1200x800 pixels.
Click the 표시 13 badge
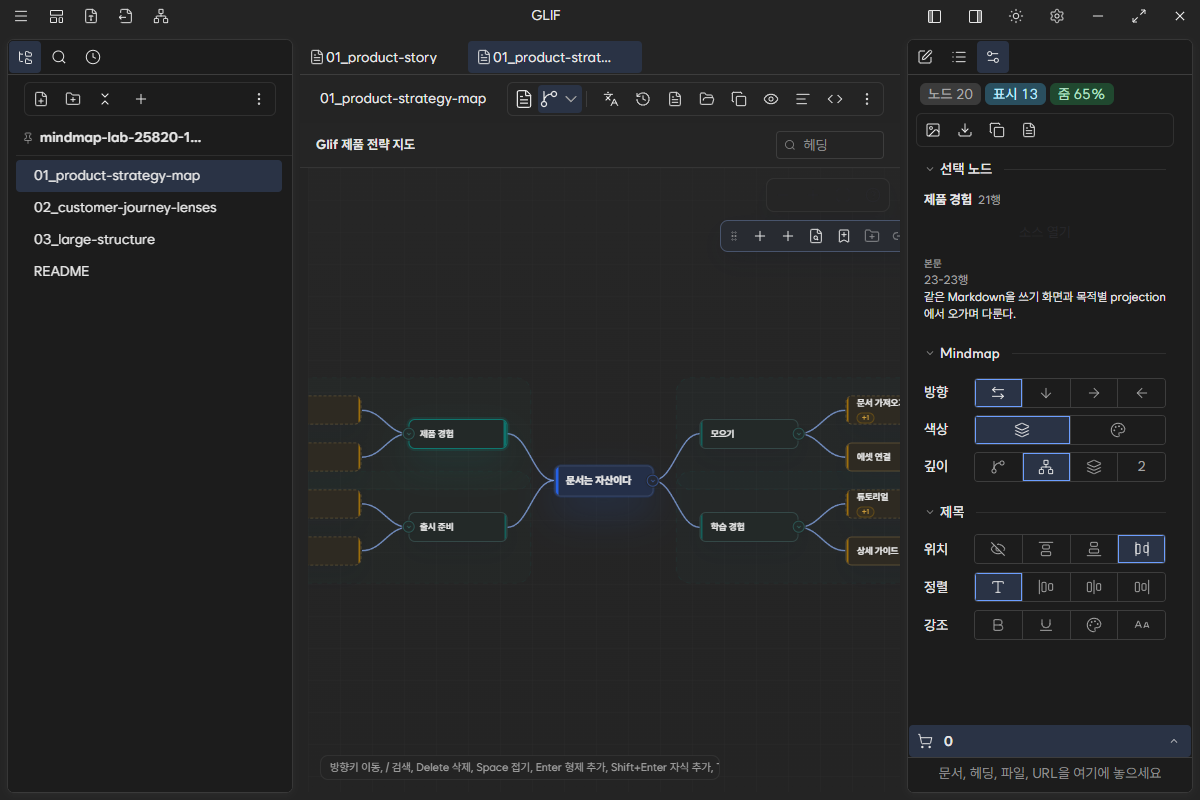(x=1015, y=94)
